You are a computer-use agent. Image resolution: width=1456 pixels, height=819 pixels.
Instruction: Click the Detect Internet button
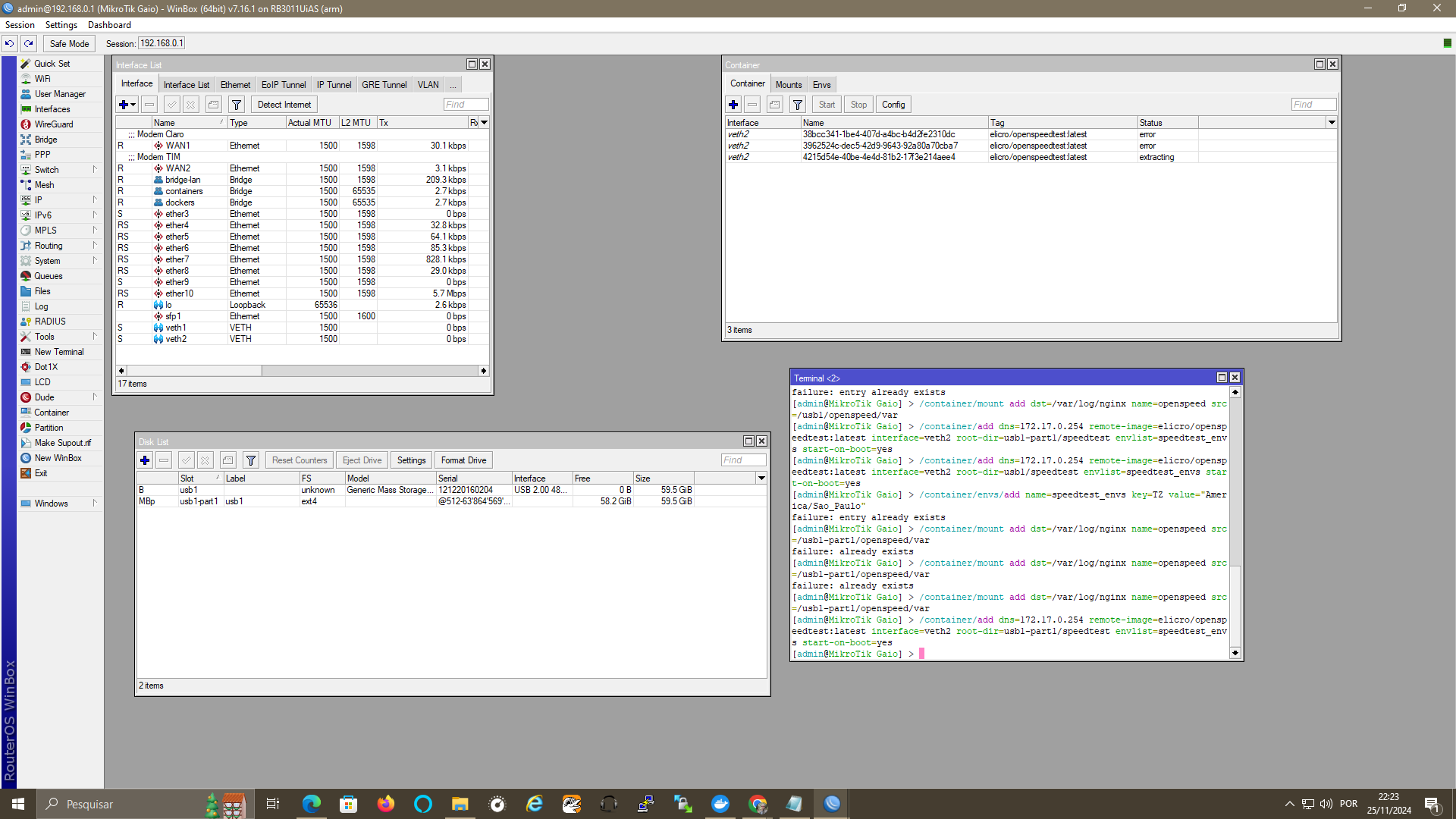(284, 105)
